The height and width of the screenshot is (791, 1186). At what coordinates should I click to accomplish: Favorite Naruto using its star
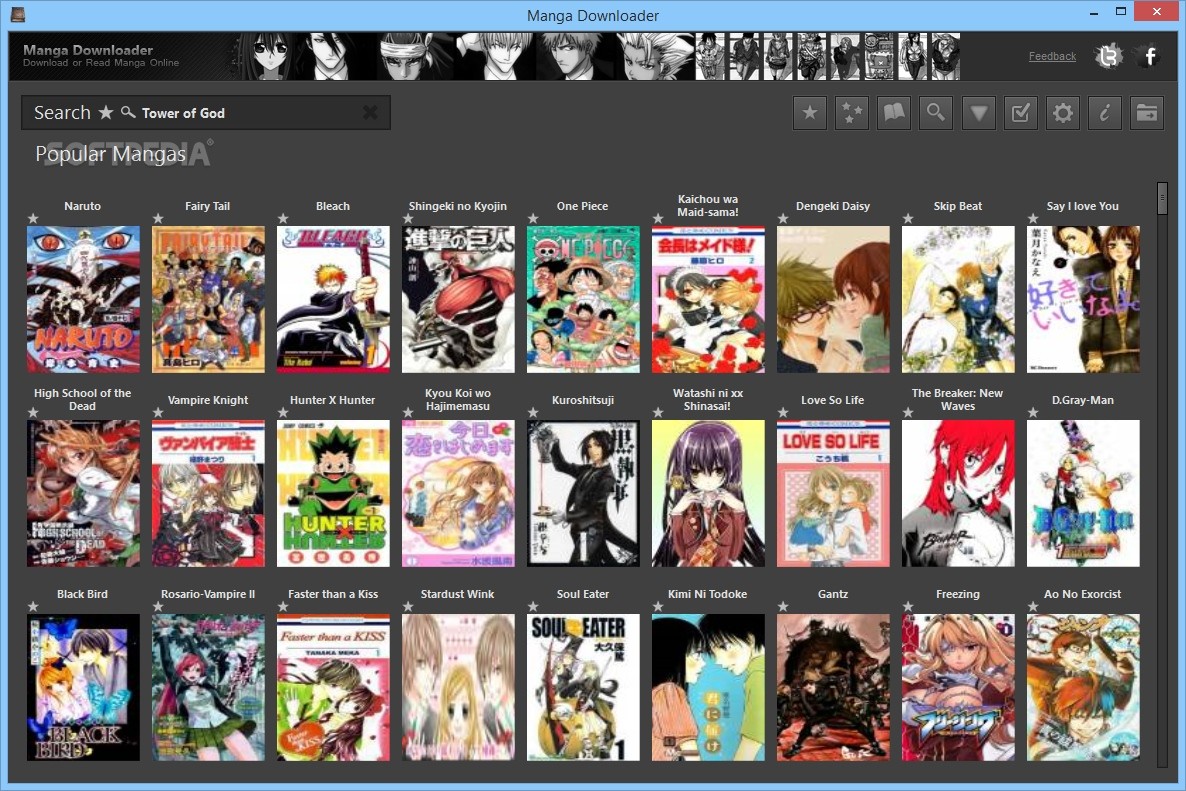[x=33, y=219]
